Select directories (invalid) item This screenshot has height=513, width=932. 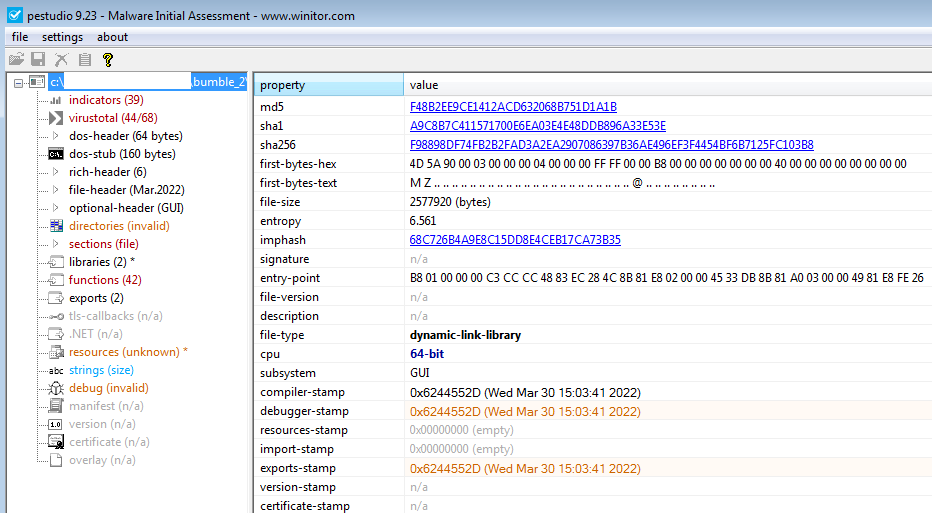point(119,226)
